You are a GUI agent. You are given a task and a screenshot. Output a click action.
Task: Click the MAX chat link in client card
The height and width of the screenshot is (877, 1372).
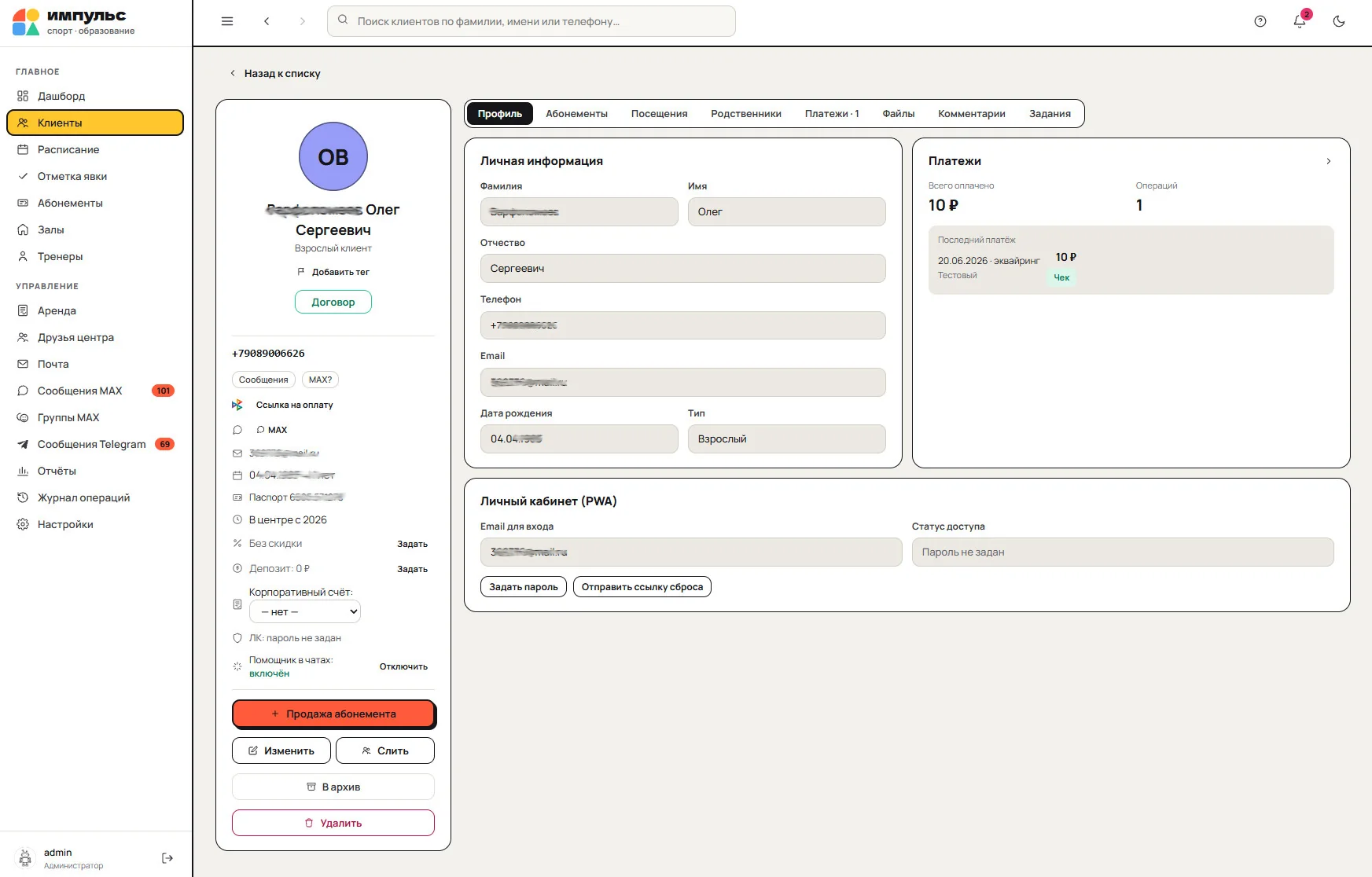click(x=272, y=430)
